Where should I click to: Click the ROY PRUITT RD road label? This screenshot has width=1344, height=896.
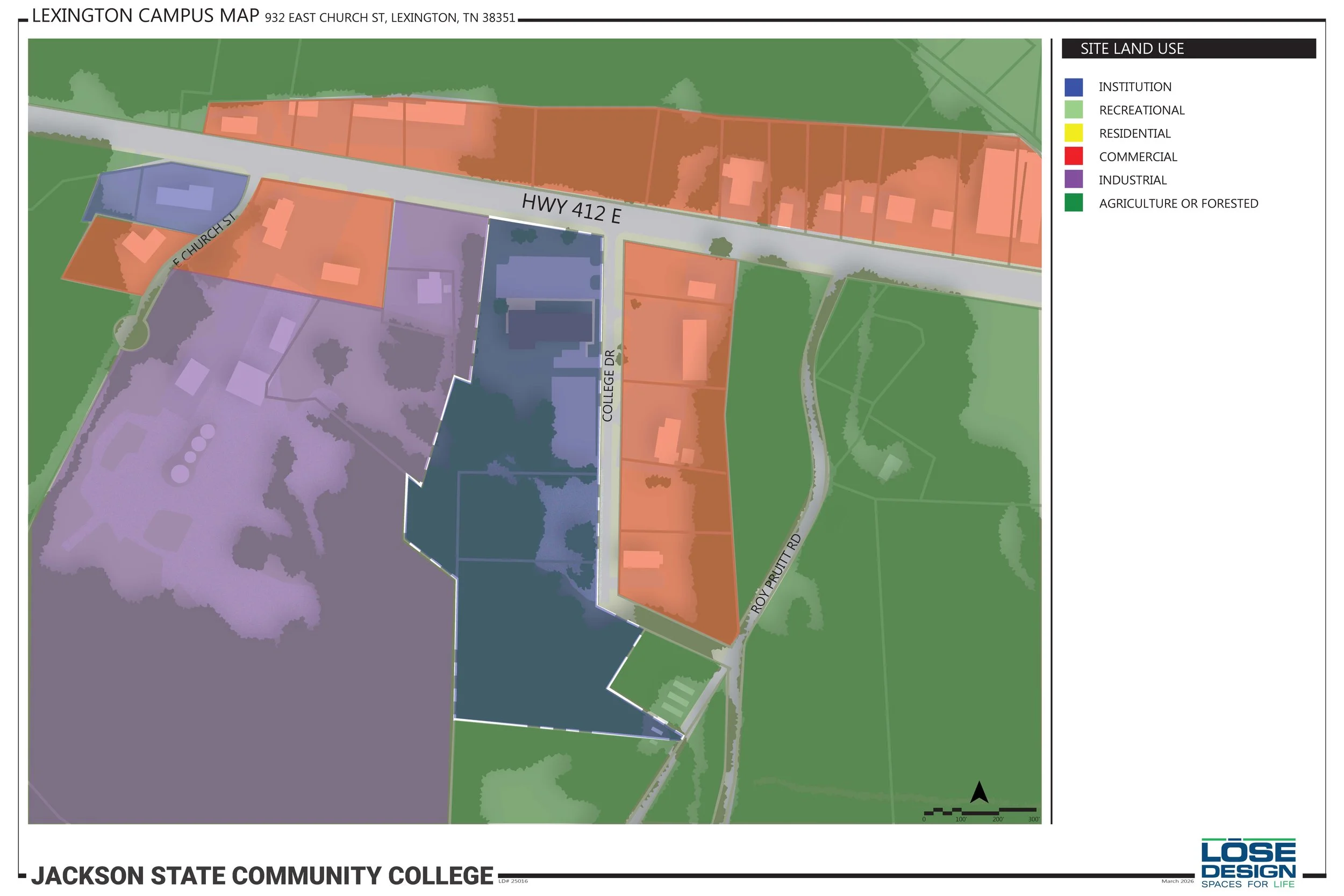[775, 574]
